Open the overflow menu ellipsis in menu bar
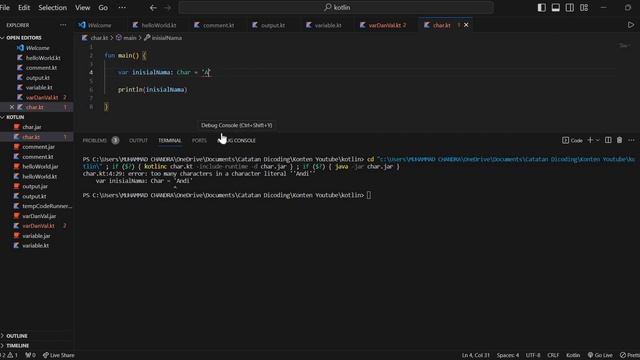Screen dimensions: 640x360 tap(122, 7)
